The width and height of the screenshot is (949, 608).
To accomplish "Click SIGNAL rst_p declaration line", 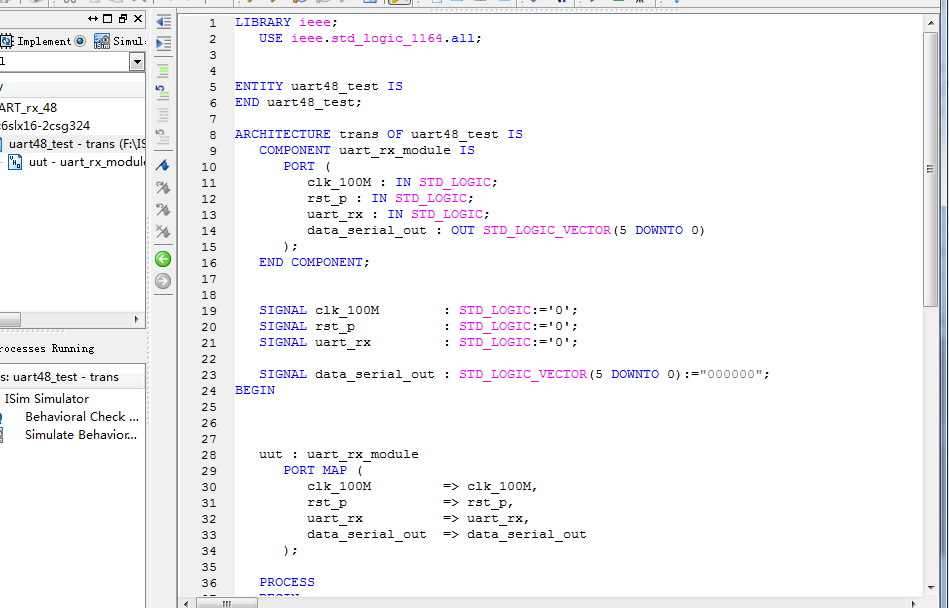I will pos(419,326).
